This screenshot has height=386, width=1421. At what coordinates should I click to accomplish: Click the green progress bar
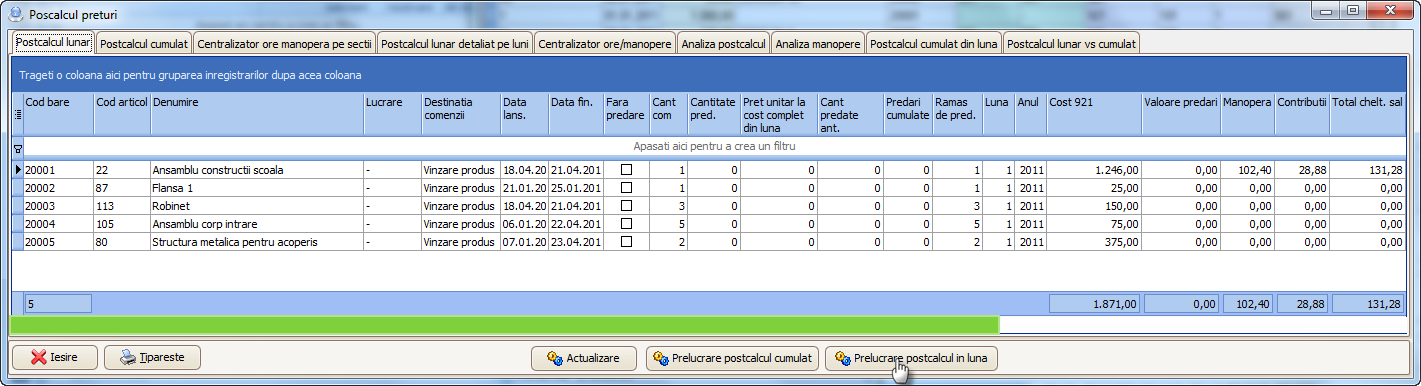(505, 325)
